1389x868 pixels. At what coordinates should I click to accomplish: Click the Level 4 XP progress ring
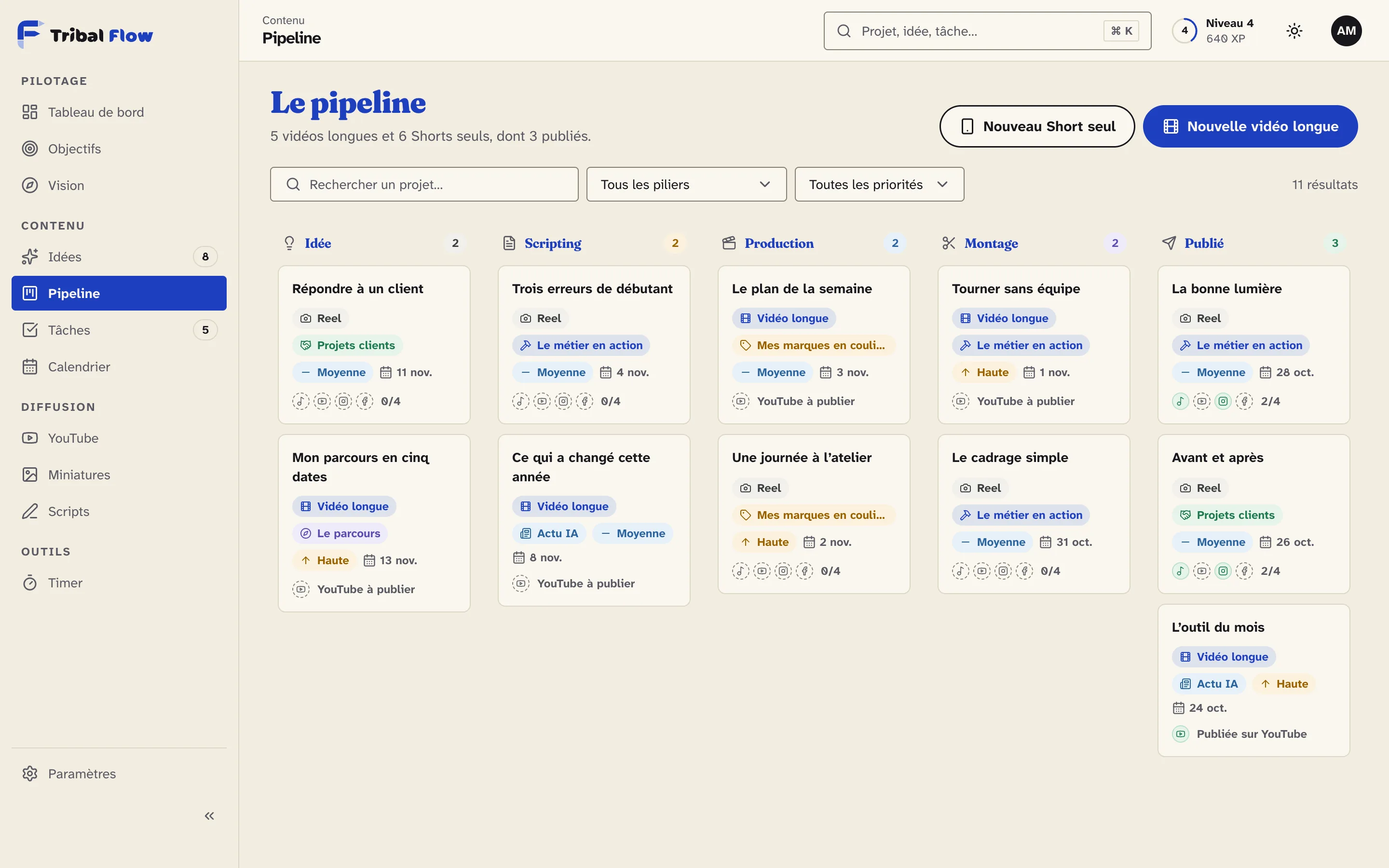coord(1185,31)
